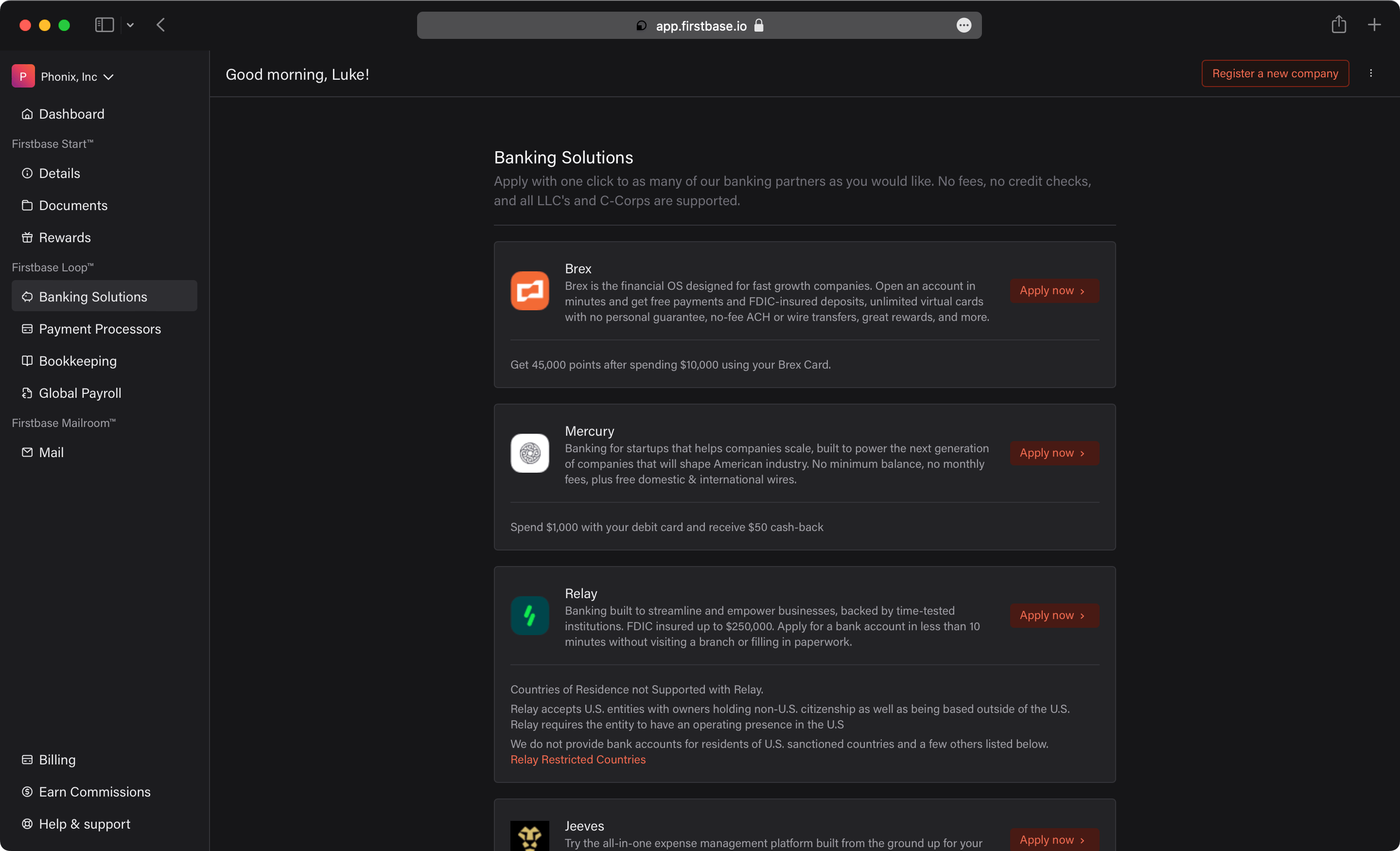
Task: Click the Brex 45,000 points offer text
Action: coord(670,364)
